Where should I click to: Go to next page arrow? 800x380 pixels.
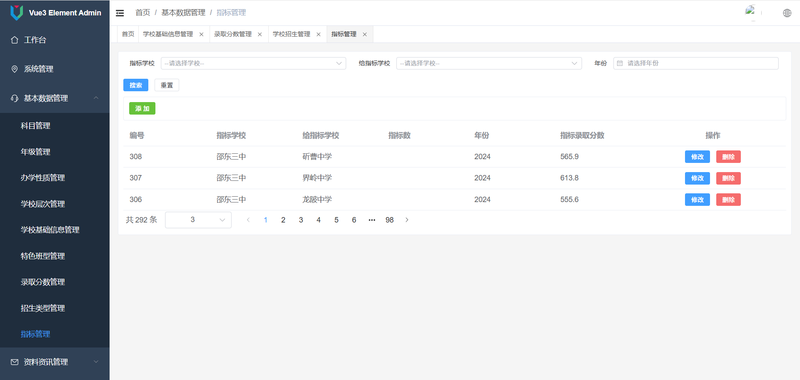pos(407,220)
